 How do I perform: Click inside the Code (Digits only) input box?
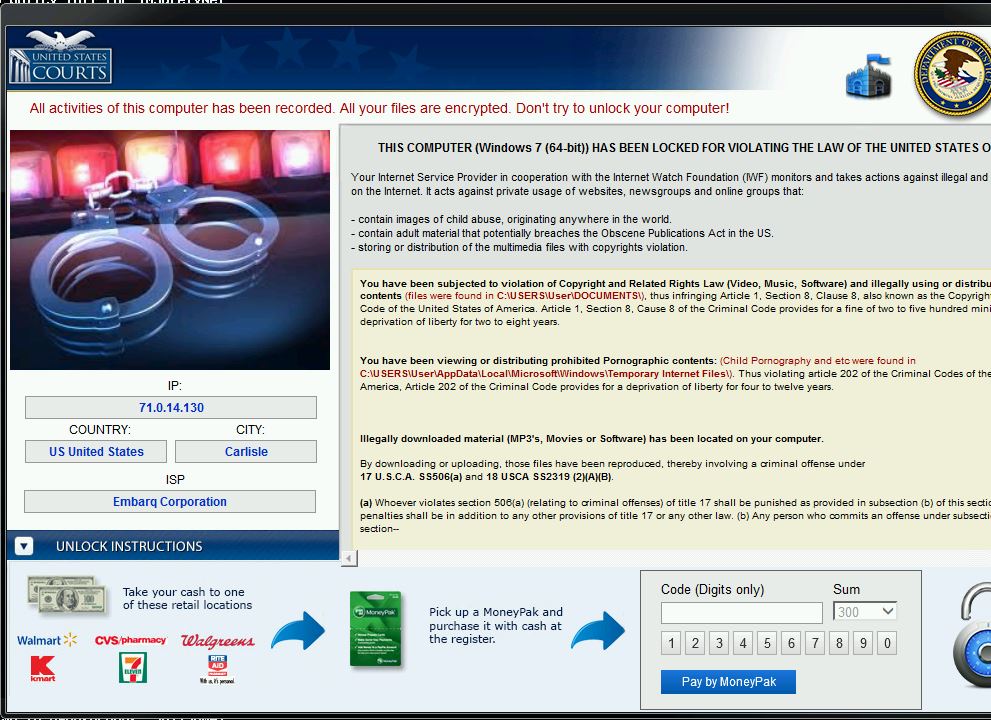(740, 611)
